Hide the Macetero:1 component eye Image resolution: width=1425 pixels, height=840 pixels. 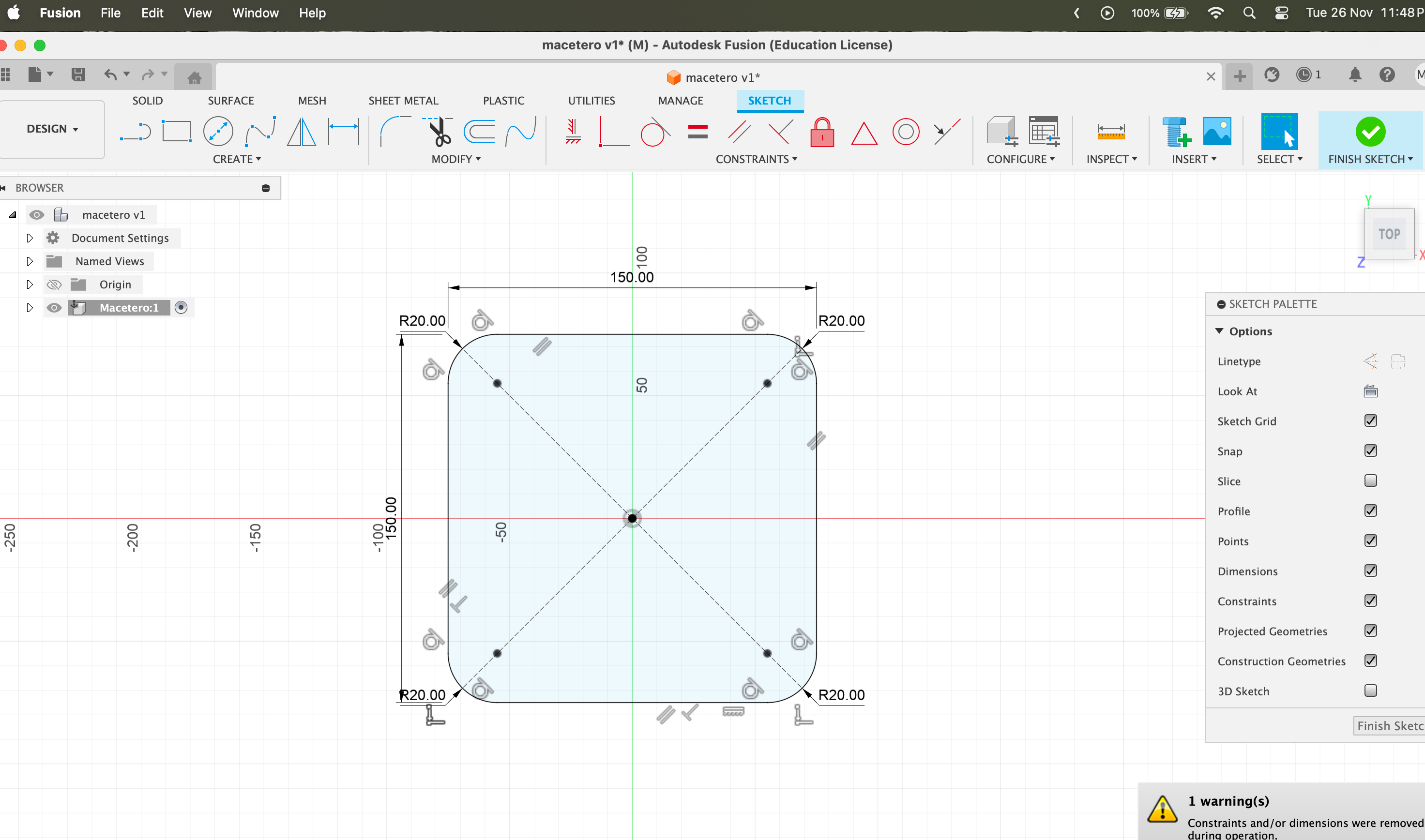point(54,307)
